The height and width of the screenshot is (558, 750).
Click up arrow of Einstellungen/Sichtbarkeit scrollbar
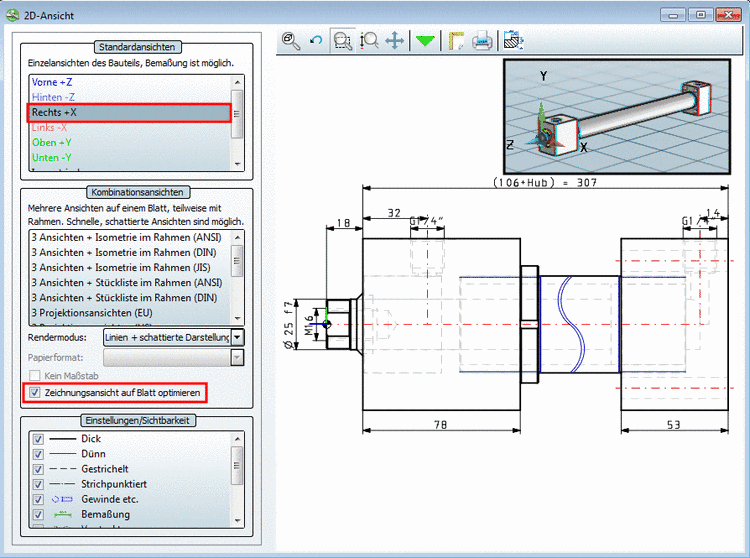(x=237, y=438)
